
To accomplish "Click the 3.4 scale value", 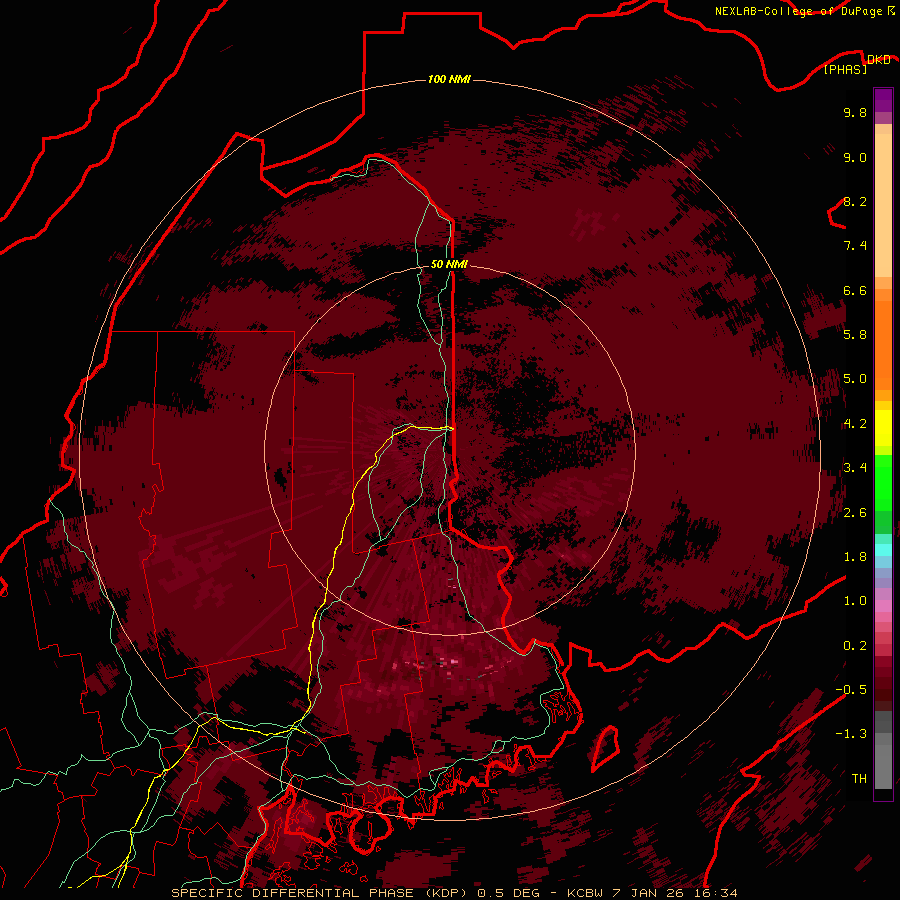I will click(855, 467).
